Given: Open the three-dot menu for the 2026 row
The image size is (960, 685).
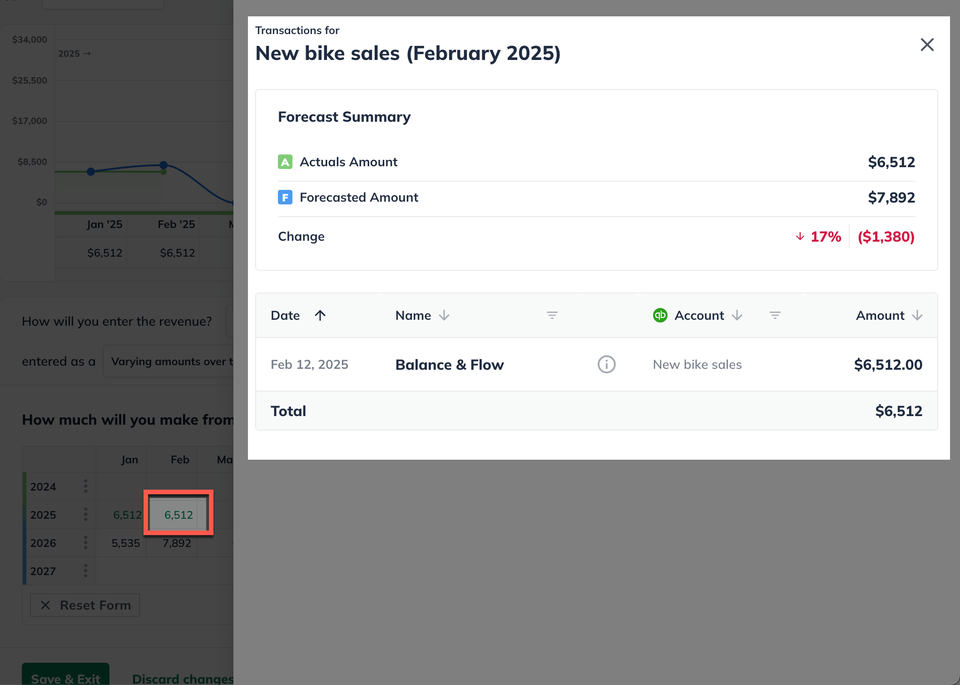Looking at the screenshot, I should [86, 543].
